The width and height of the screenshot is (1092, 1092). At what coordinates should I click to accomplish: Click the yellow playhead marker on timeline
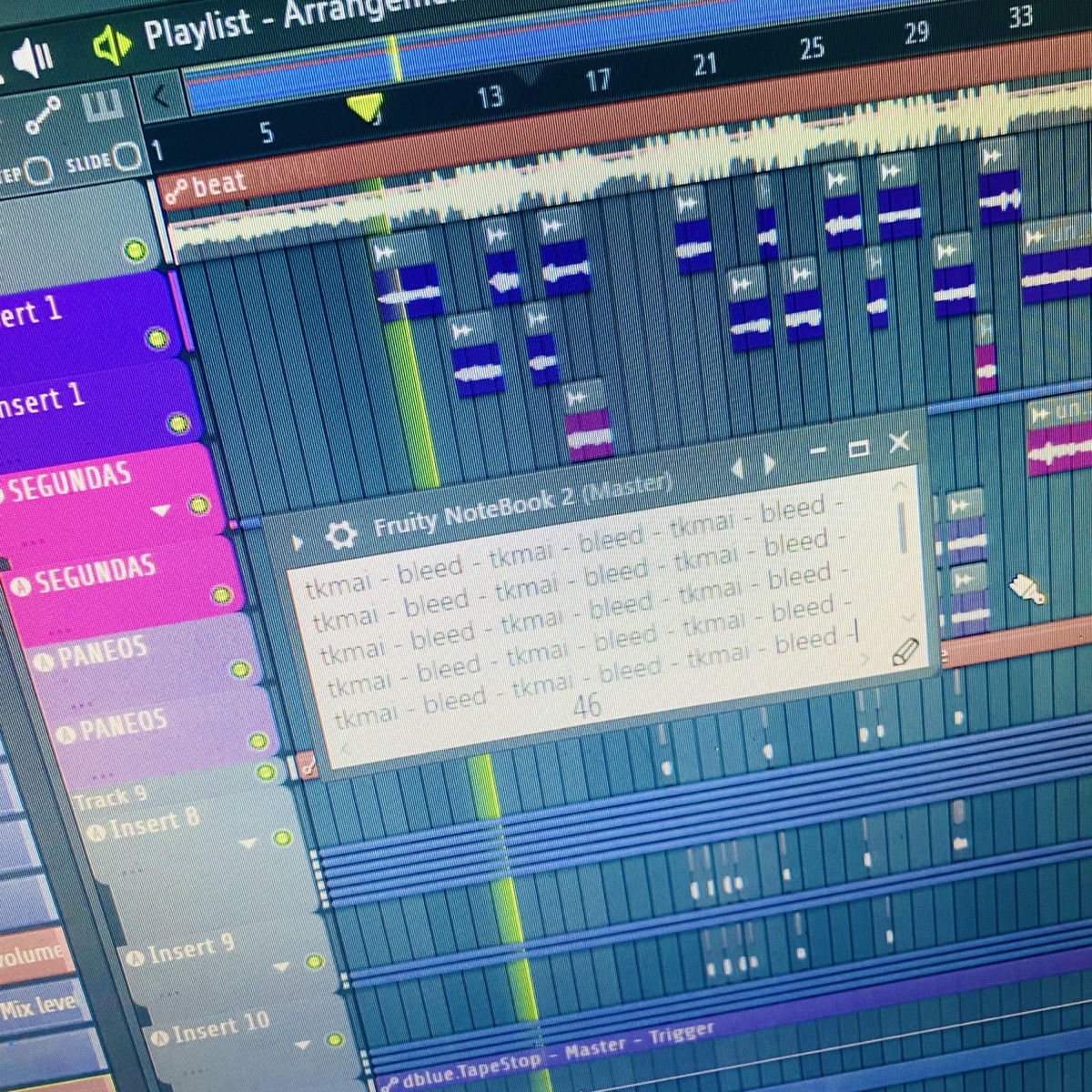(x=365, y=107)
